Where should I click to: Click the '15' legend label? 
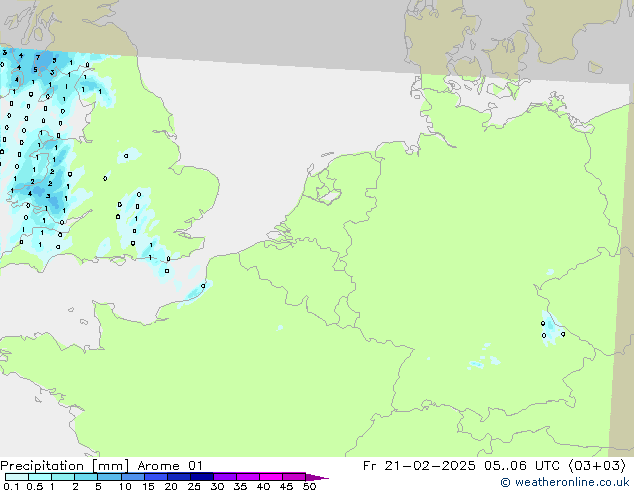pyautogui.click(x=148, y=486)
